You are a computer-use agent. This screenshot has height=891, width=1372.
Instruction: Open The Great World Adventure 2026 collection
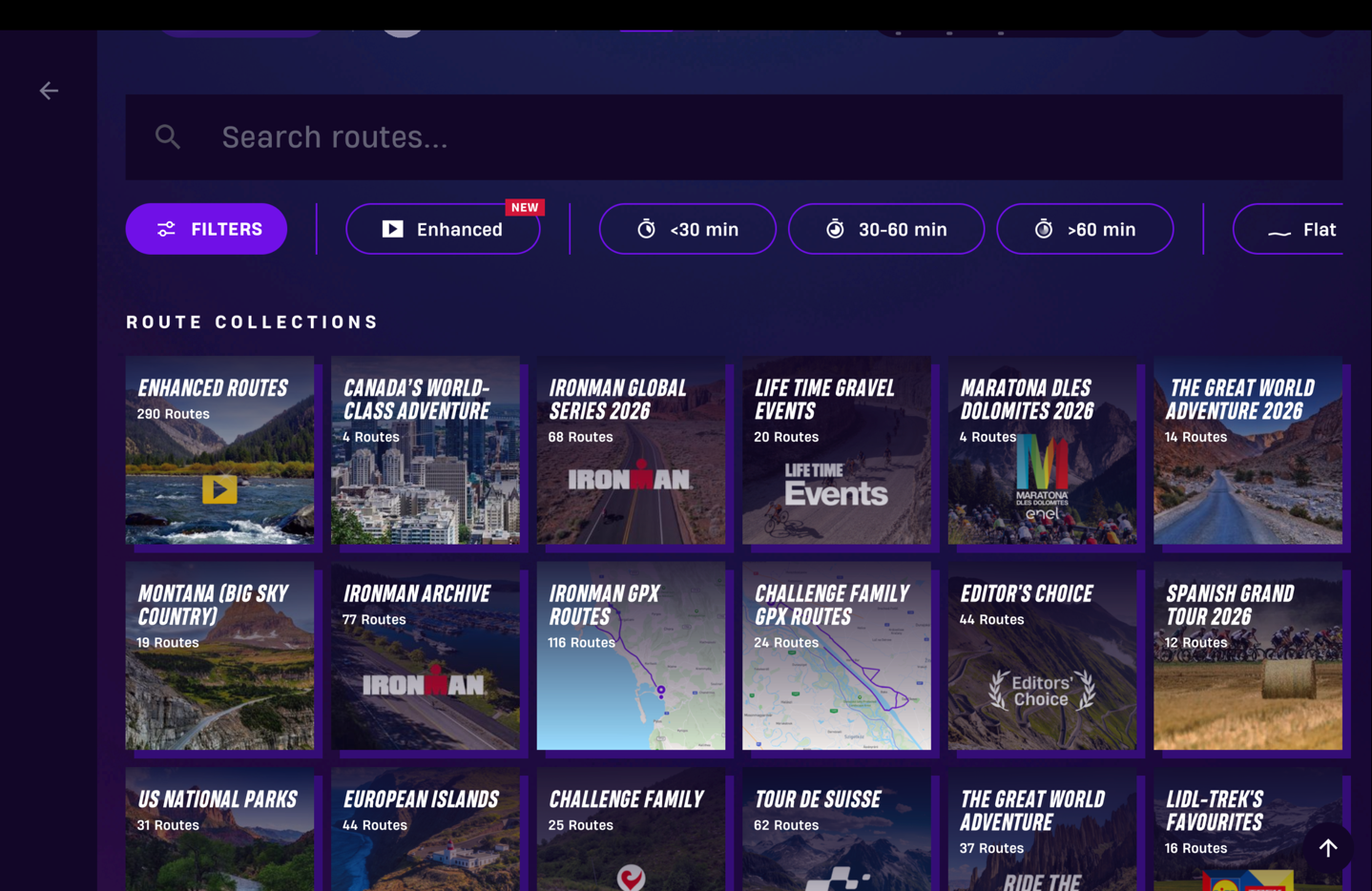click(x=1248, y=450)
